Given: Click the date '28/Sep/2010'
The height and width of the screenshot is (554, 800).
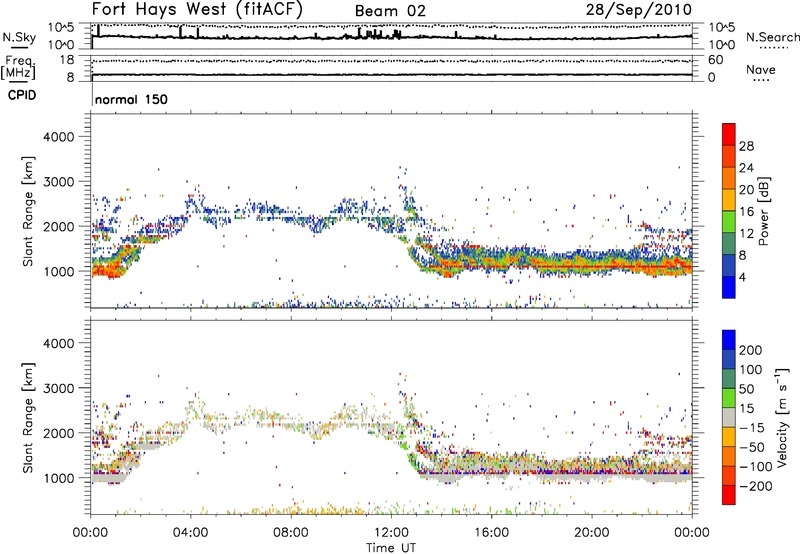Looking at the screenshot, I should pos(639,9).
